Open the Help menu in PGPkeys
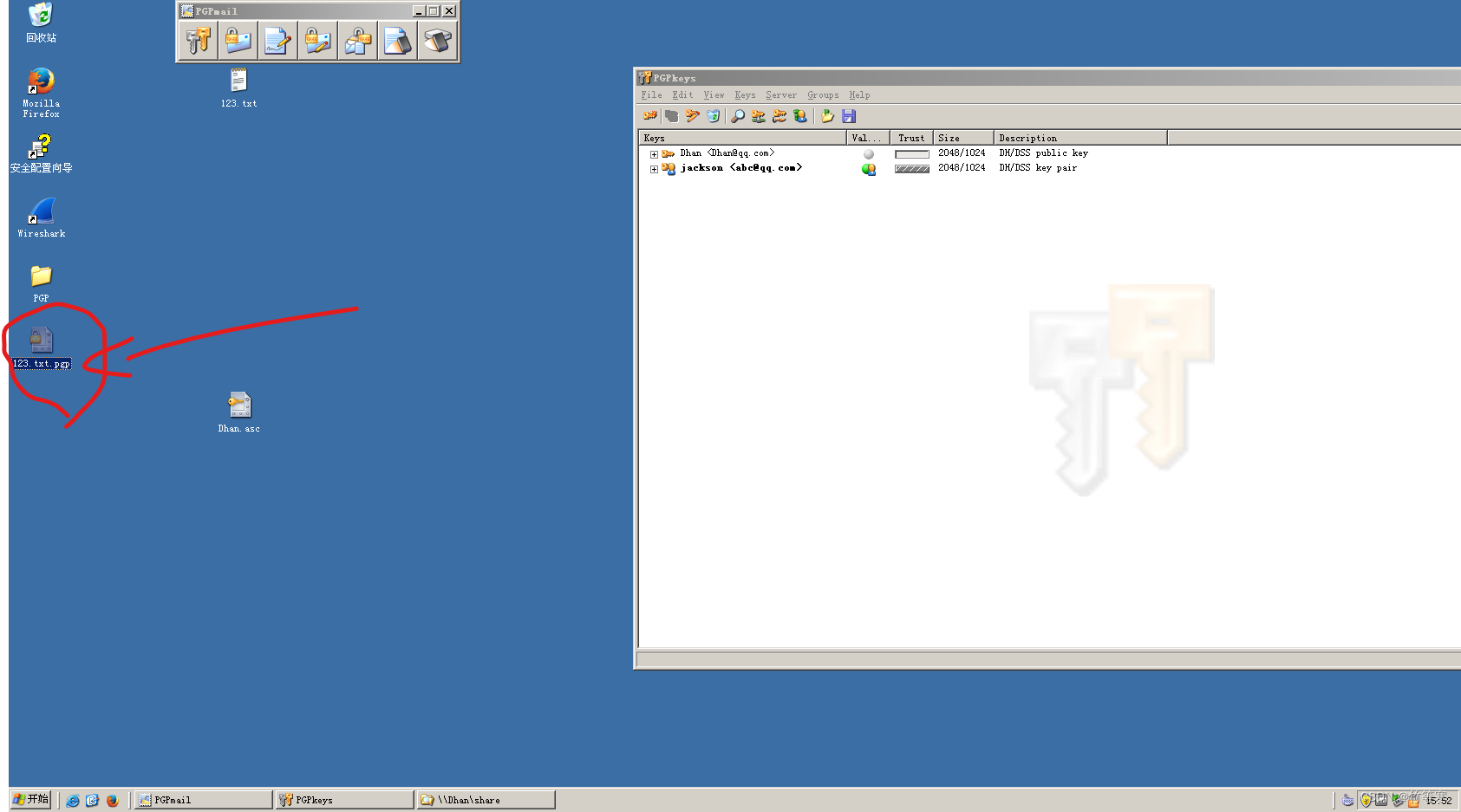 859,95
